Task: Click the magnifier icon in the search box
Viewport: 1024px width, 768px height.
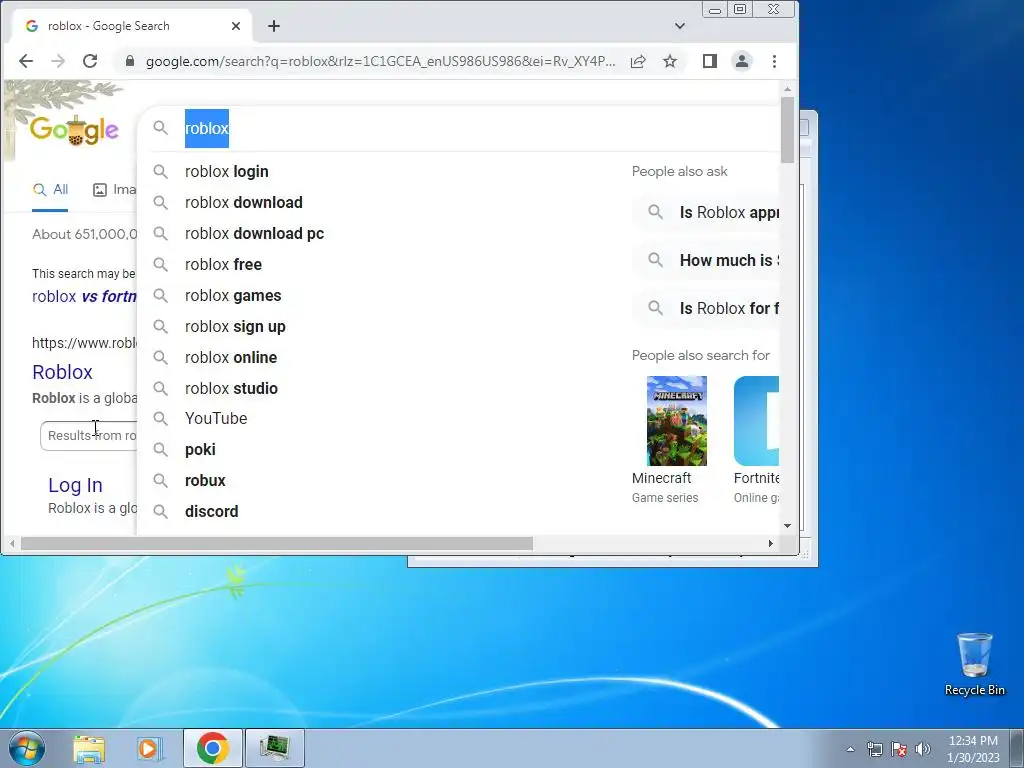Action: 161,128
